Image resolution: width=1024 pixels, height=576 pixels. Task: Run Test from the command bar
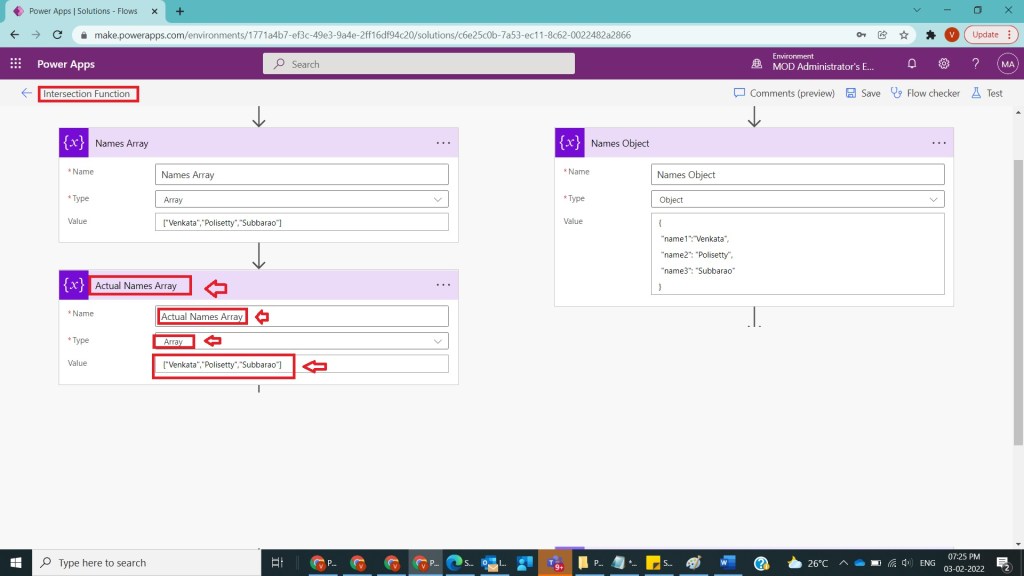pyautogui.click(x=986, y=93)
